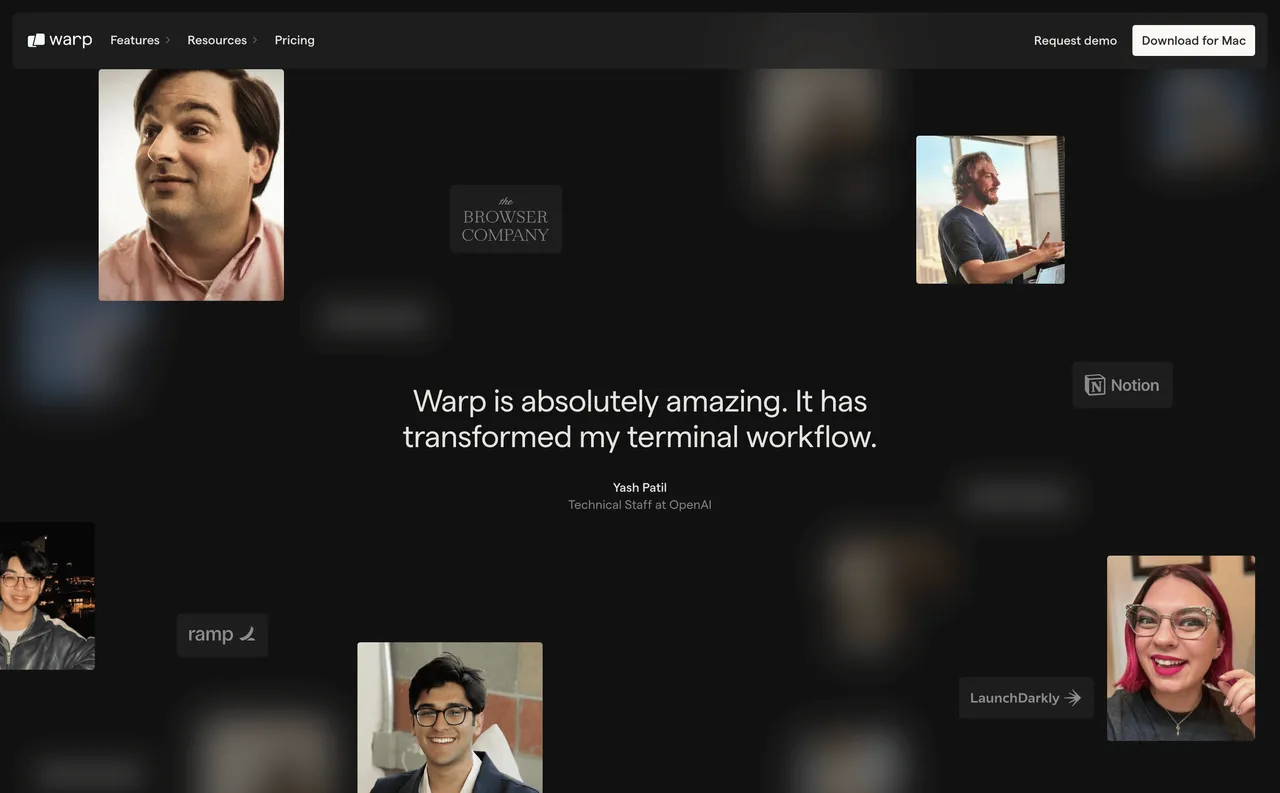Go to the Pricing page
This screenshot has height=793, width=1280.
point(294,40)
